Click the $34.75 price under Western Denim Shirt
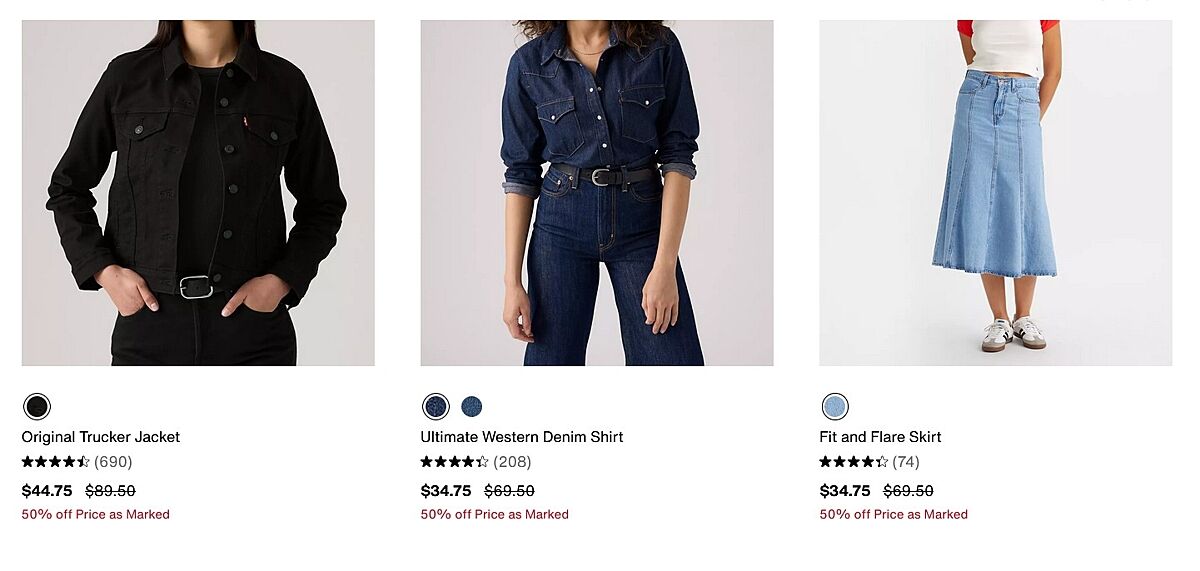The width and height of the screenshot is (1200, 571). click(446, 491)
